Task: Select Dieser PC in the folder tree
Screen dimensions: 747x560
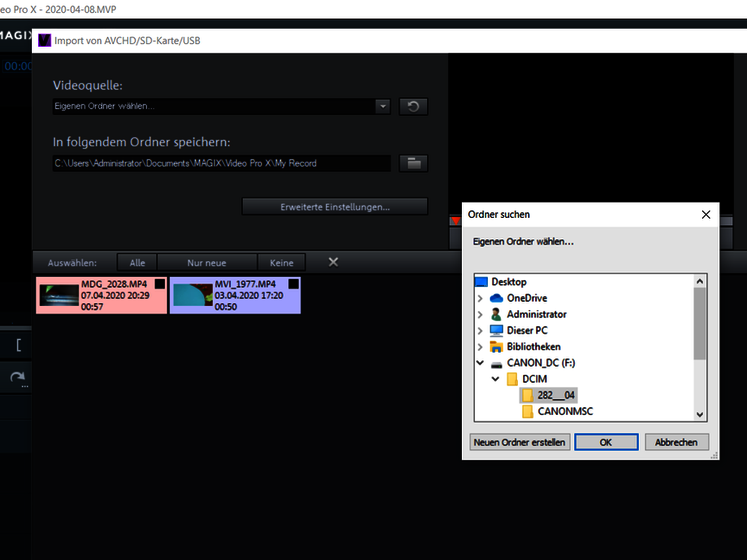Action: coord(526,330)
